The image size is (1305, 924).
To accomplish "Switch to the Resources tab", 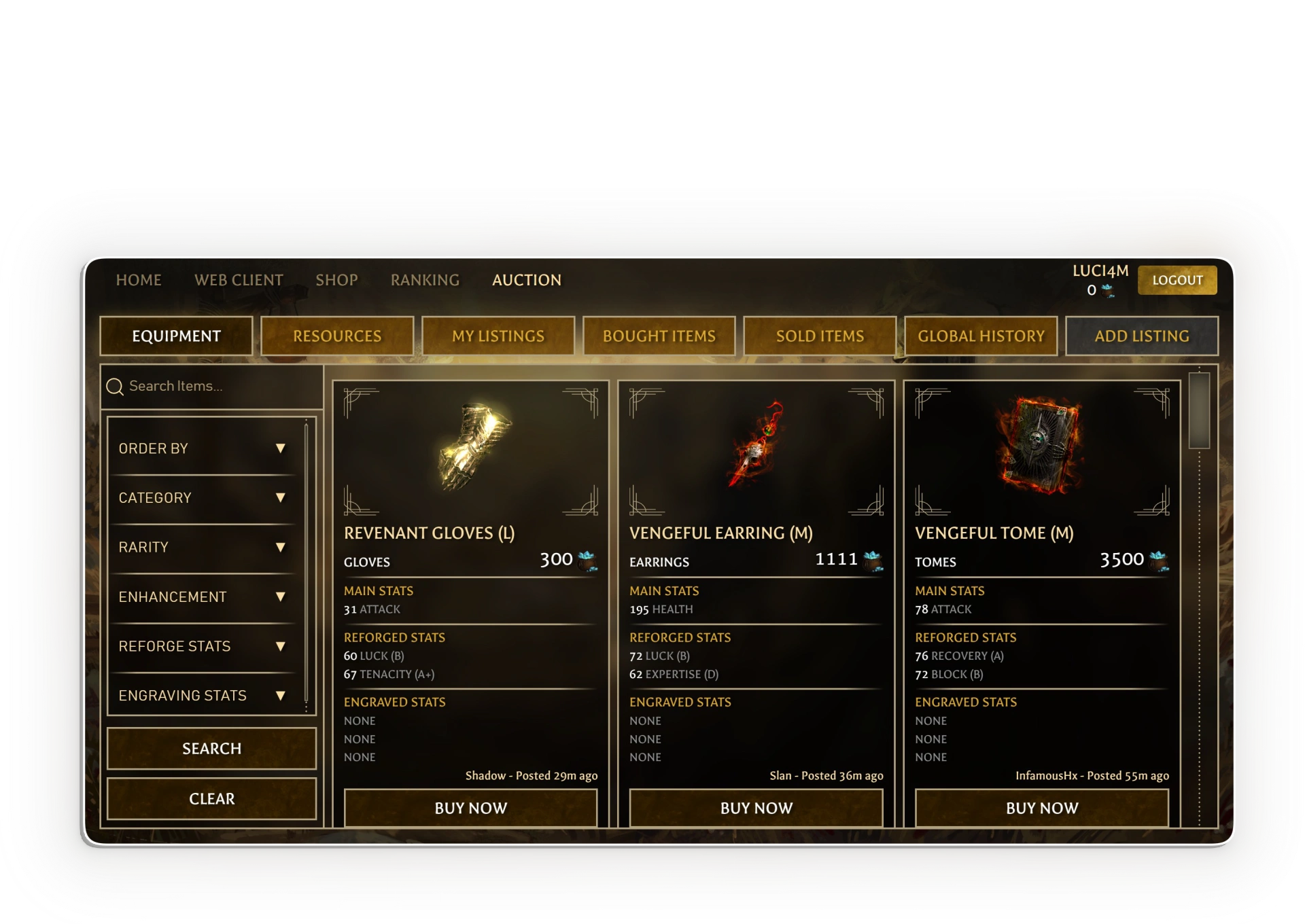I will click(337, 336).
